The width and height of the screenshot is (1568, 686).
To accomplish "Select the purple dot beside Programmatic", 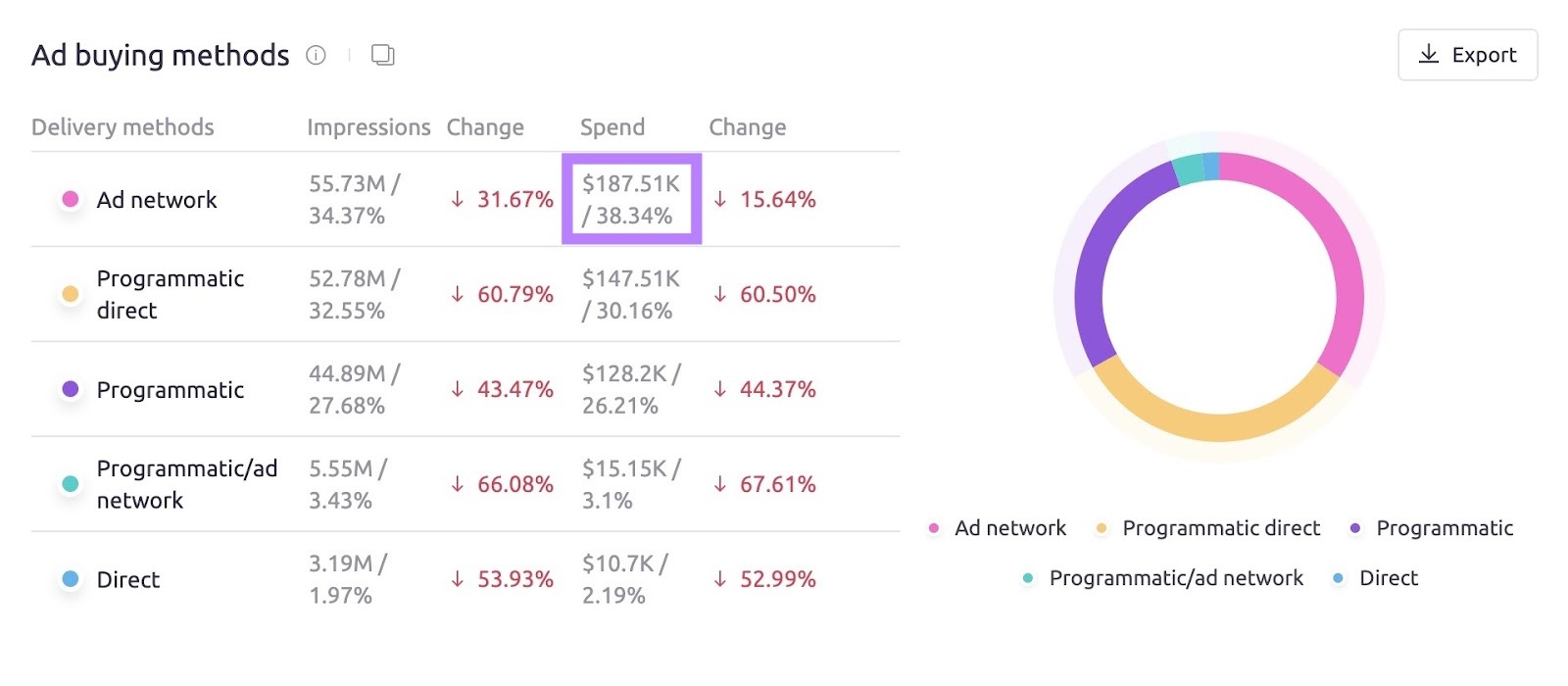I will [x=69, y=389].
